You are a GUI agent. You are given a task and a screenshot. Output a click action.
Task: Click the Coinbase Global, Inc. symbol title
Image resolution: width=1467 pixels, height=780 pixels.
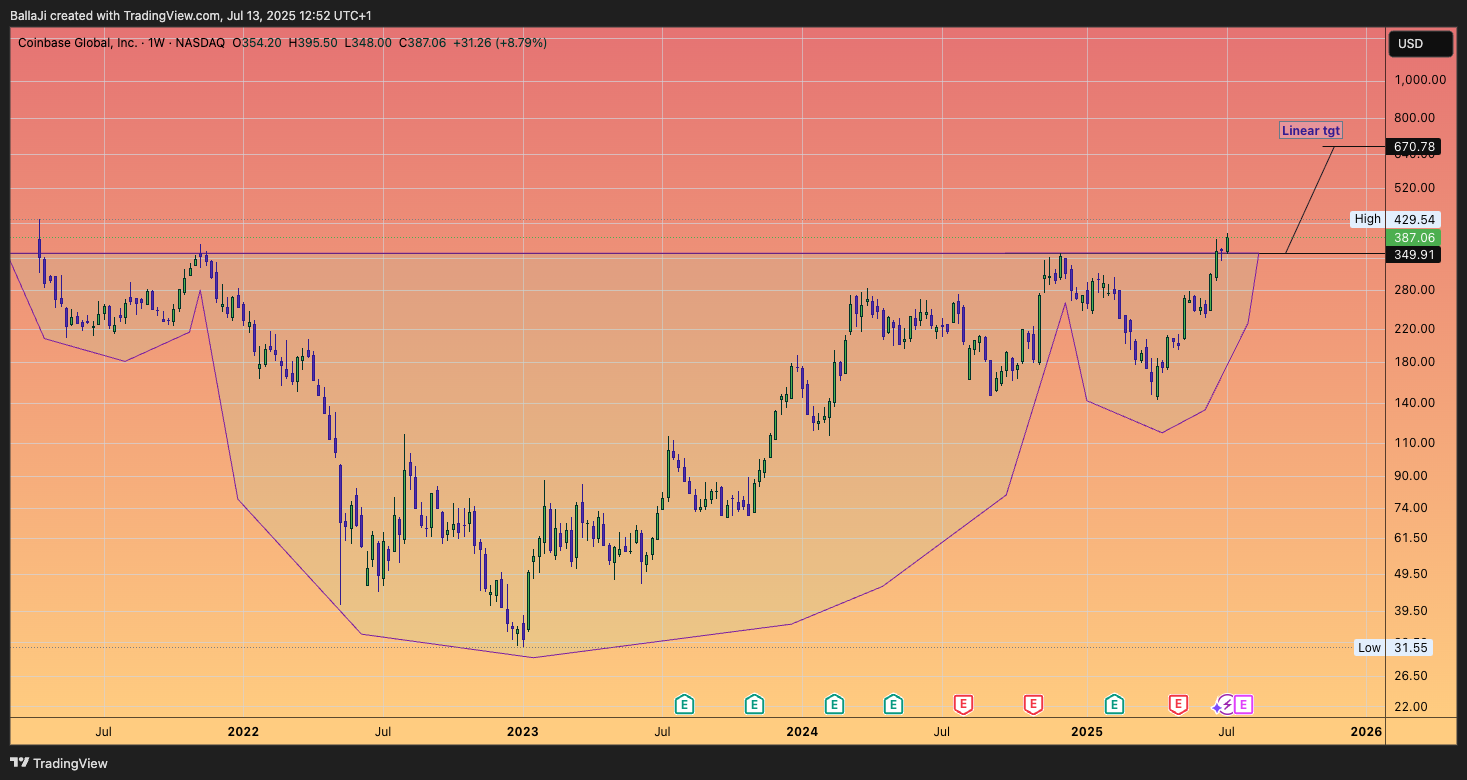coord(78,43)
